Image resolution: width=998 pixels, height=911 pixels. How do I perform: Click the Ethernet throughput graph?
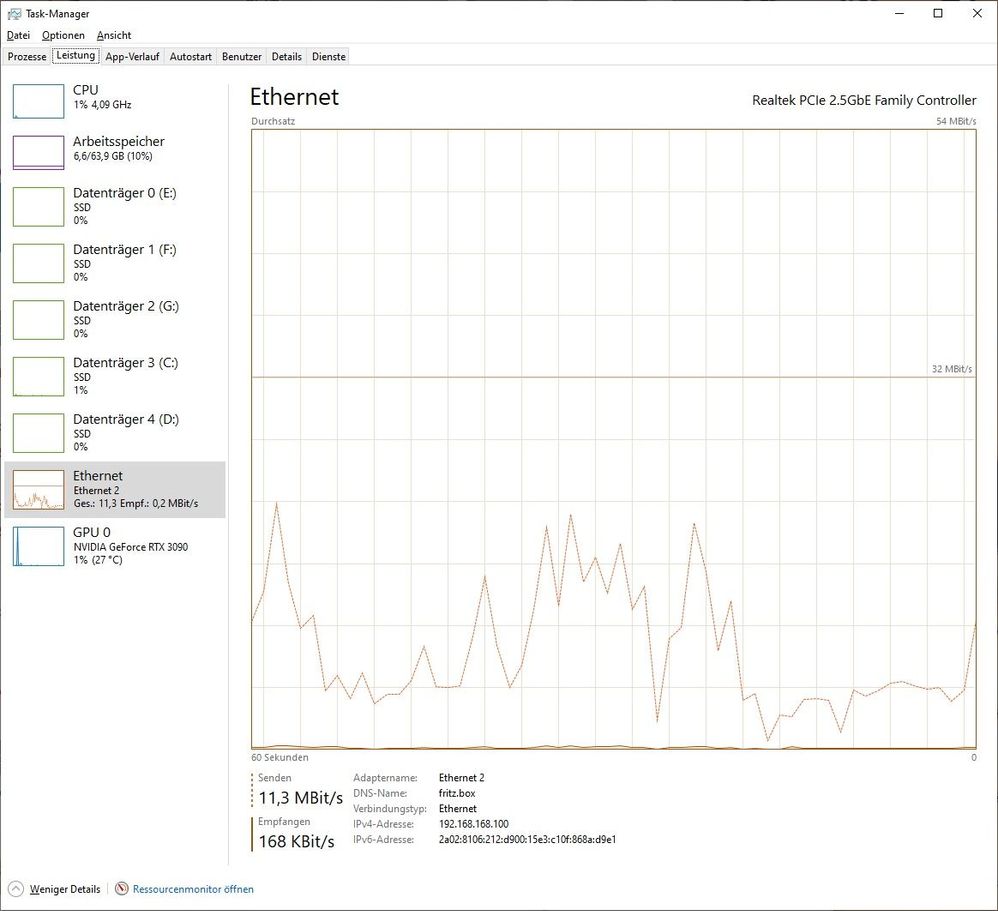pos(614,439)
